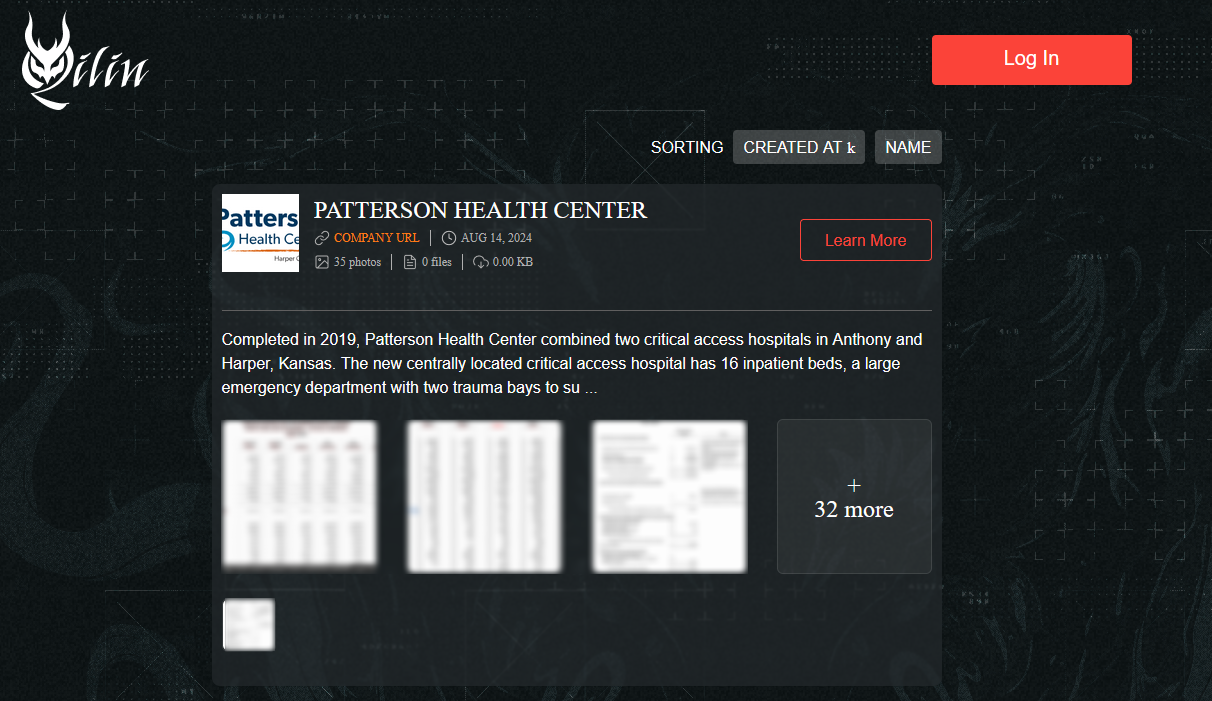This screenshot has width=1212, height=701.
Task: Click the document icon beside "0 files"
Action: click(410, 261)
